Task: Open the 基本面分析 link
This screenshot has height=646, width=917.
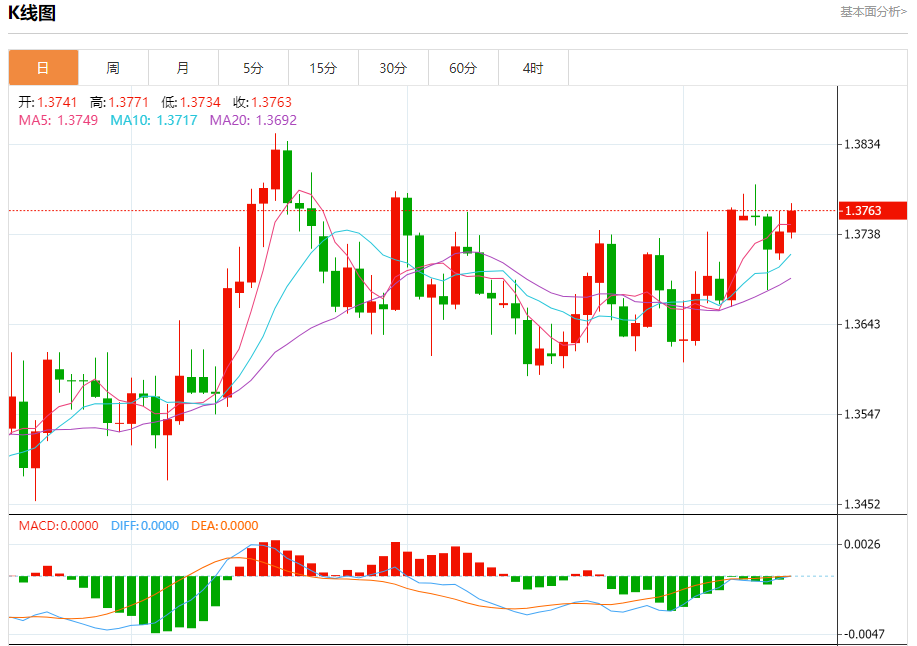Action: [874, 12]
